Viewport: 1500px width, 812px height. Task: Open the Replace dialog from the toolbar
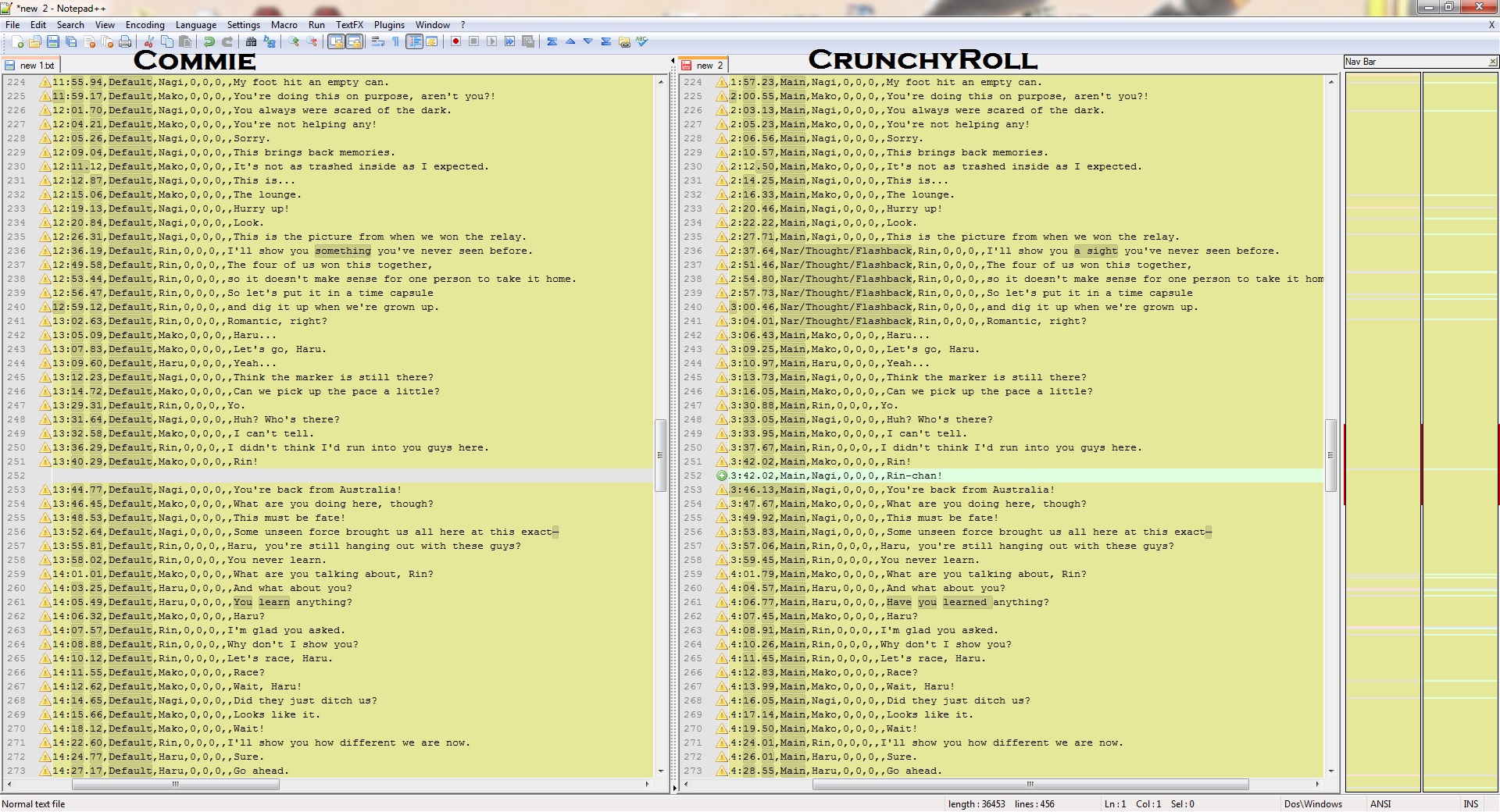[270, 41]
